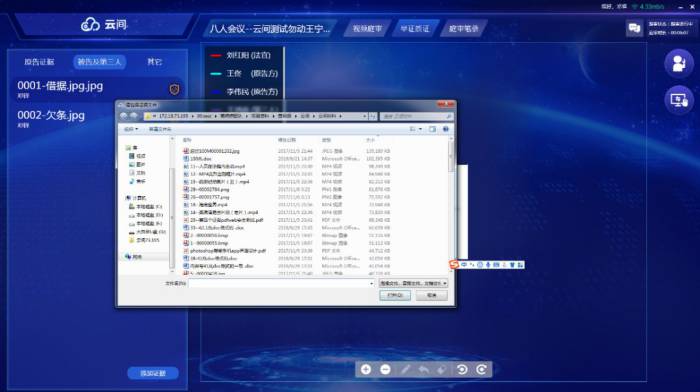
Task: Click the Sogou S input method icon
Action: coord(454,264)
